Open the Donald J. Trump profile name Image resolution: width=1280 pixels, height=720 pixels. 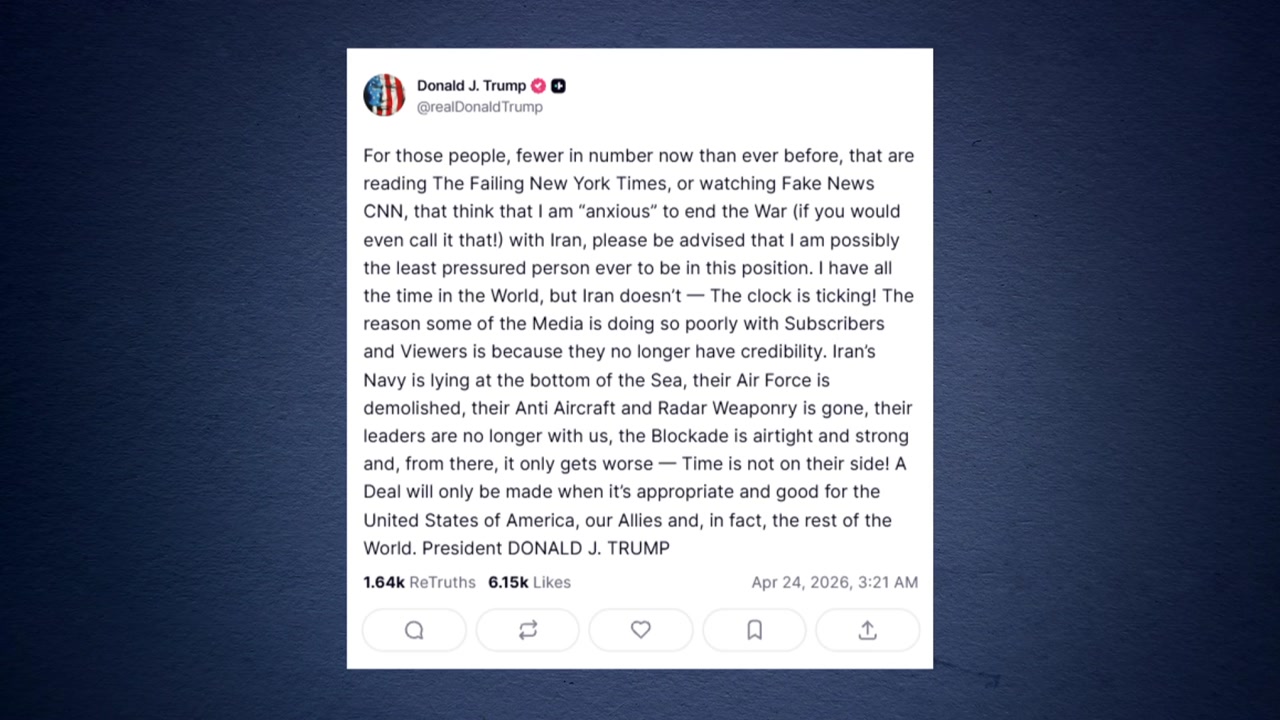[x=471, y=86]
